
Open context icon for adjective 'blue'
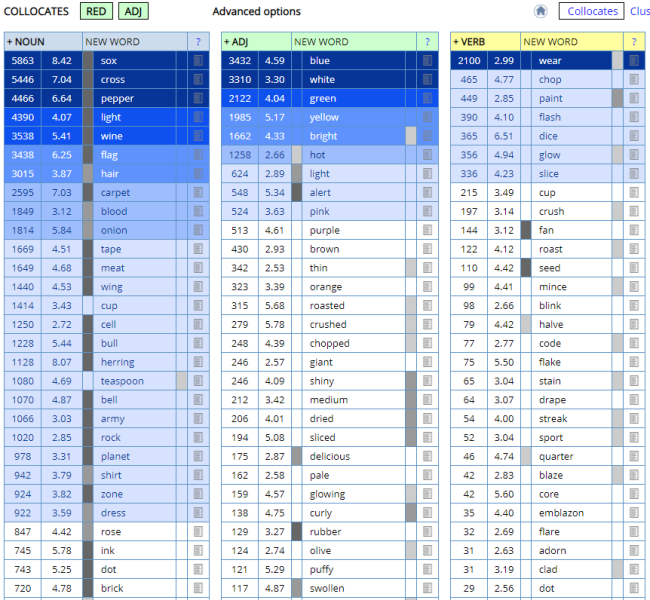pos(427,61)
